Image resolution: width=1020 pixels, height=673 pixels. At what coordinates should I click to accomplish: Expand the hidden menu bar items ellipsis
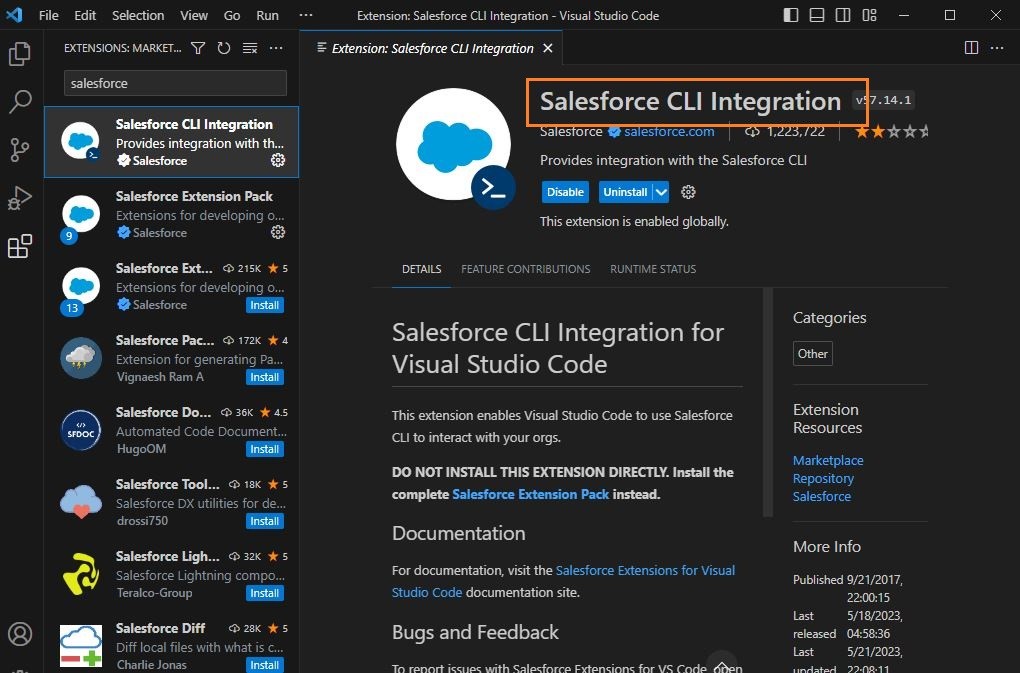pyautogui.click(x=306, y=15)
